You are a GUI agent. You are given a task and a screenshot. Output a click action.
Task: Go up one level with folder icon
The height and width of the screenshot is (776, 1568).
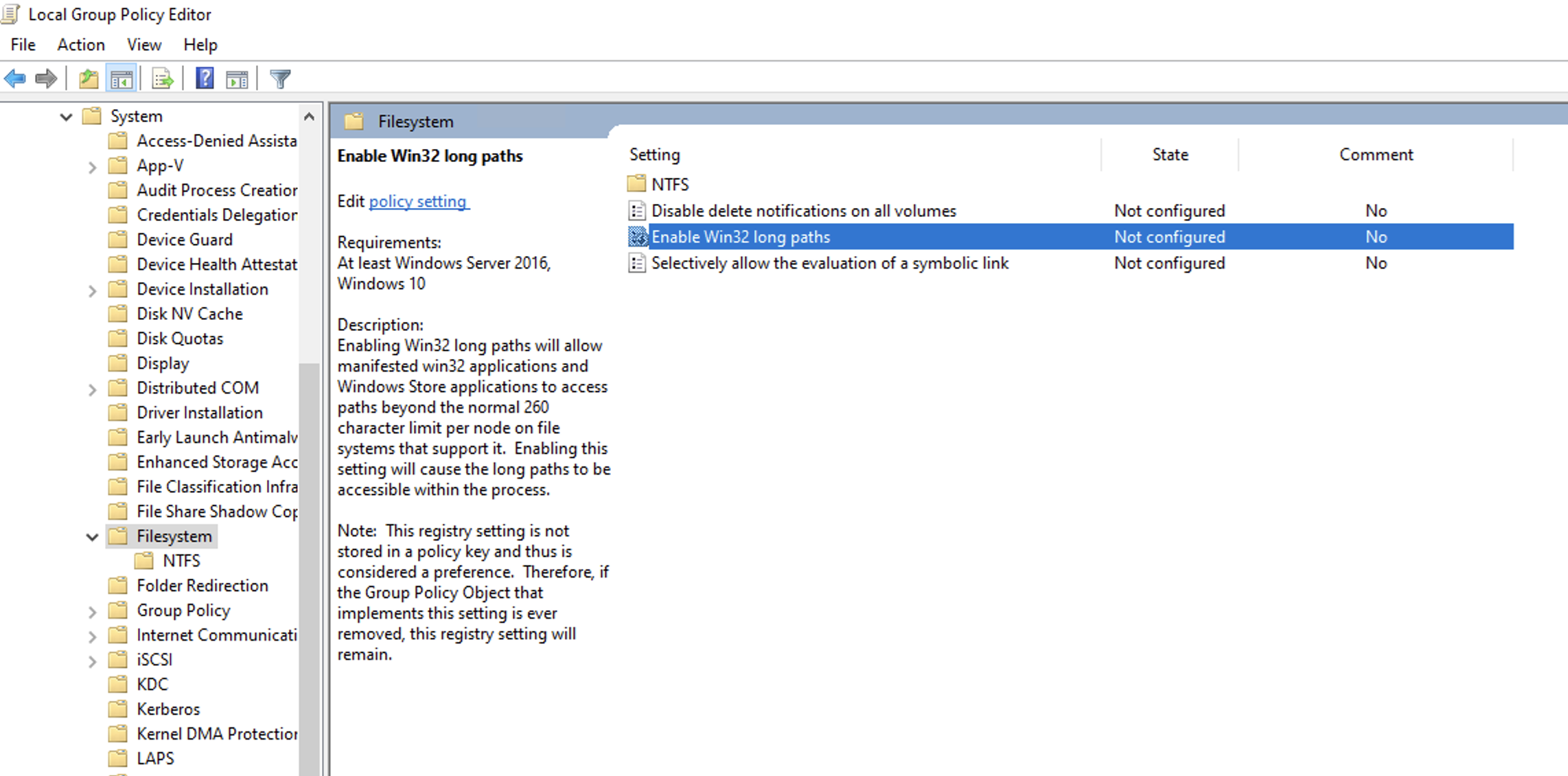[89, 79]
